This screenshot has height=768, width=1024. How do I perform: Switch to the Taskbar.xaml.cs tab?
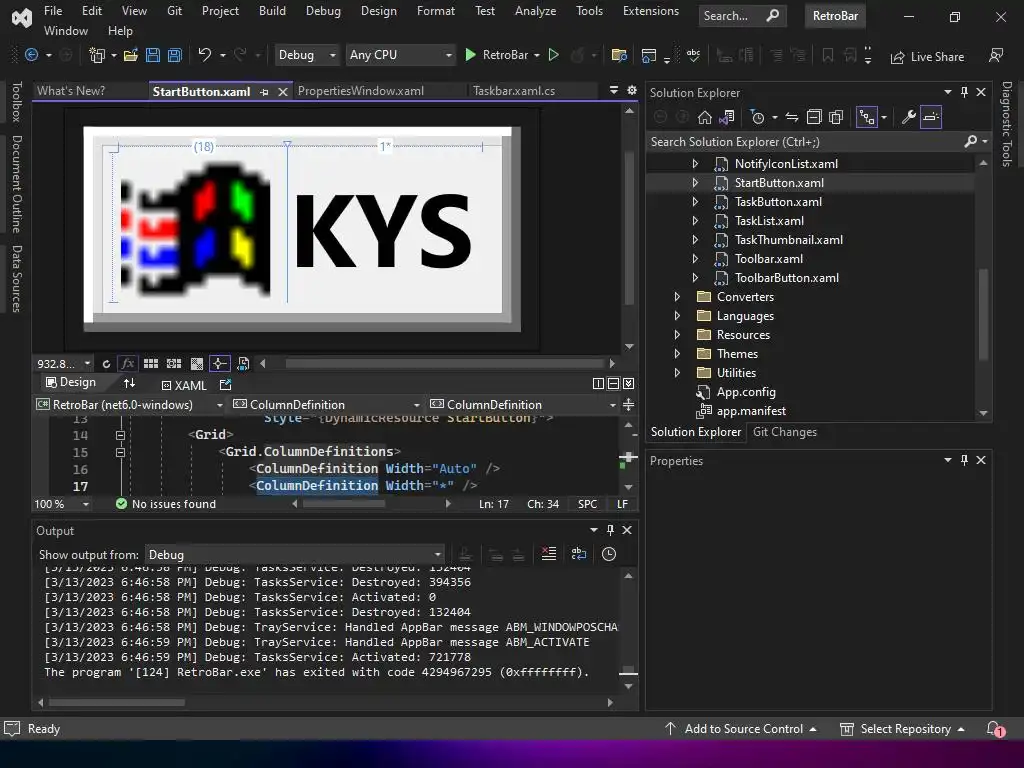point(514,91)
